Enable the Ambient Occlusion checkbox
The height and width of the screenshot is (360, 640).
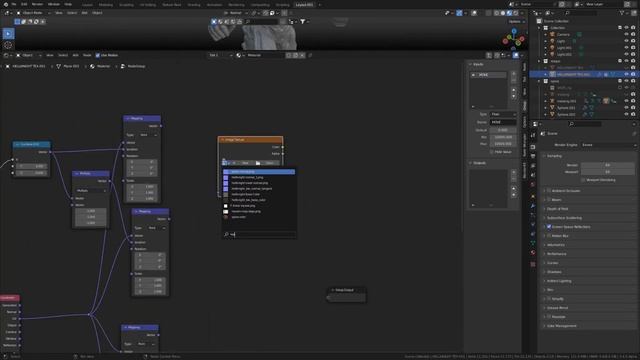pos(549,191)
